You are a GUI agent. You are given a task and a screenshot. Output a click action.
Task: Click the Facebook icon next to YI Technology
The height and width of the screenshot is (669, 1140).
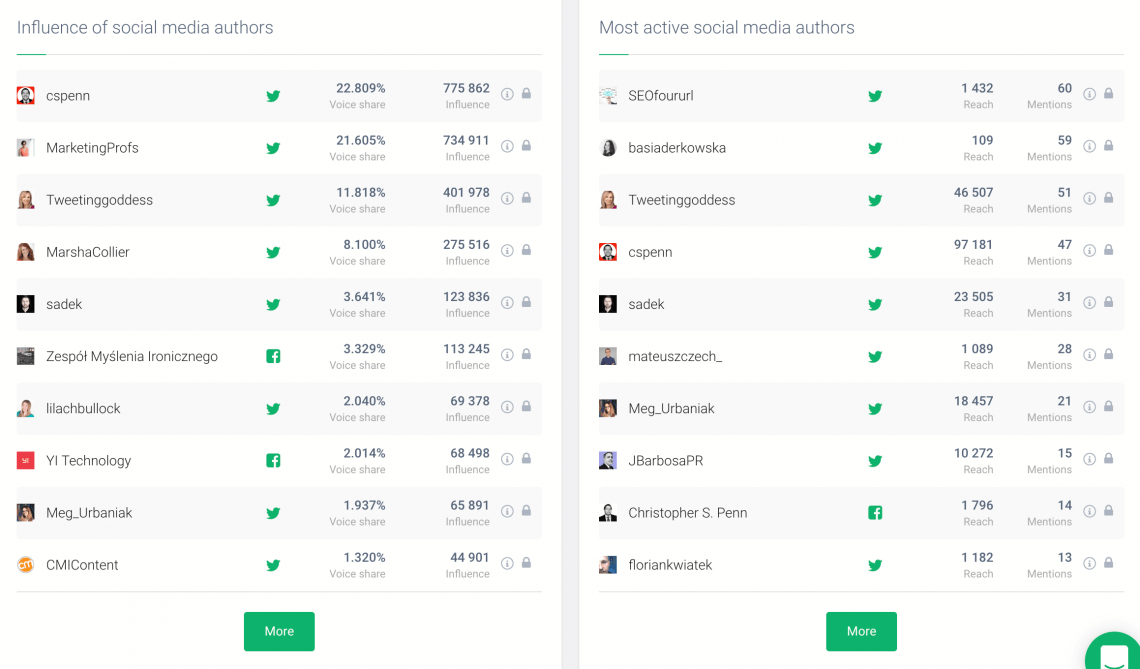[x=273, y=460]
